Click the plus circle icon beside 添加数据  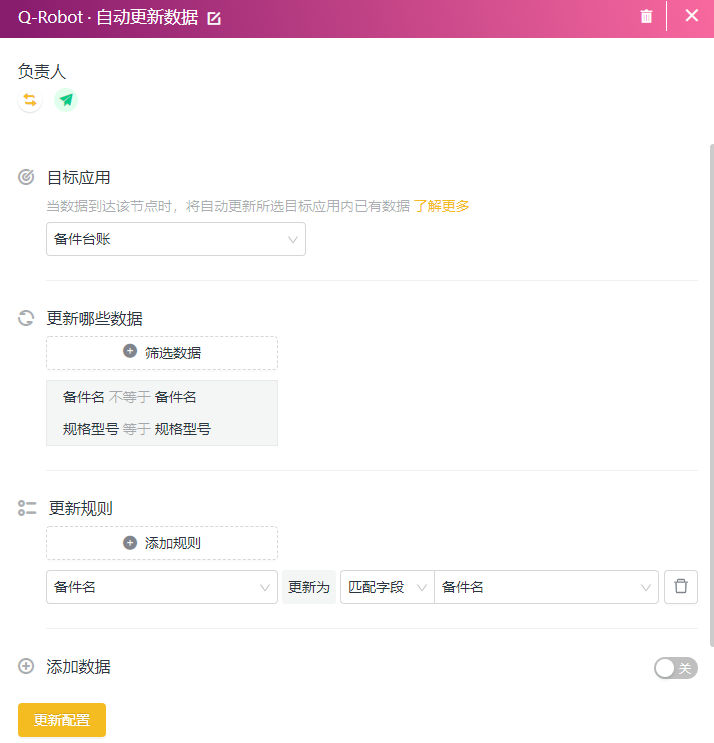tap(26, 666)
